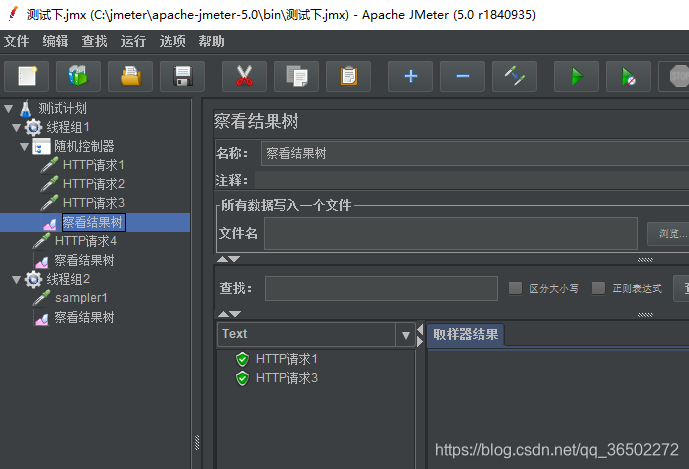Click the 注释 comment field
This screenshot has width=689, height=469.
[x=471, y=180]
